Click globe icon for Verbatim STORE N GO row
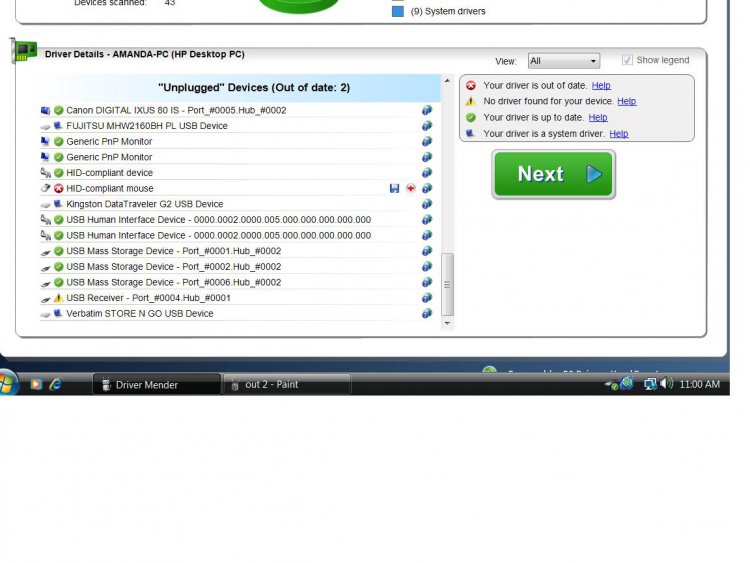This screenshot has width=750, height=563. (427, 313)
